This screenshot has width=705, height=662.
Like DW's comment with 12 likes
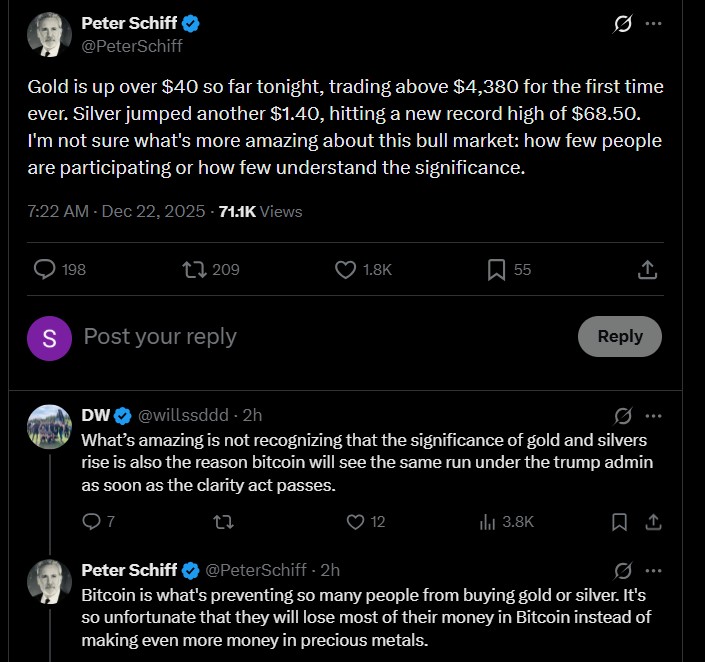[x=354, y=521]
